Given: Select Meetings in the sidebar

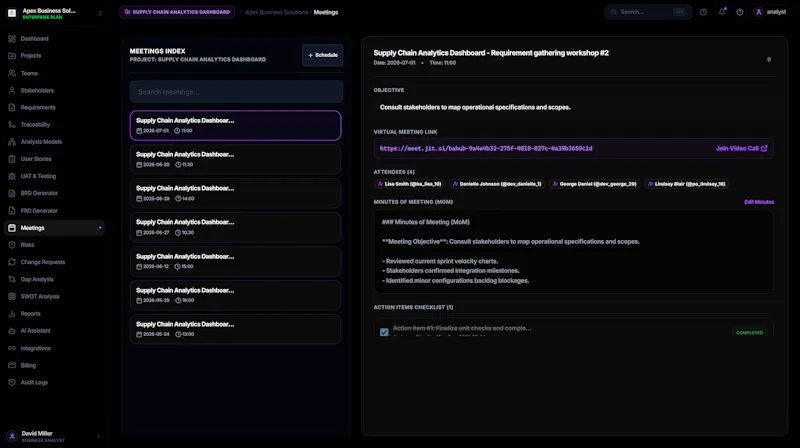Looking at the screenshot, I should (x=55, y=228).
